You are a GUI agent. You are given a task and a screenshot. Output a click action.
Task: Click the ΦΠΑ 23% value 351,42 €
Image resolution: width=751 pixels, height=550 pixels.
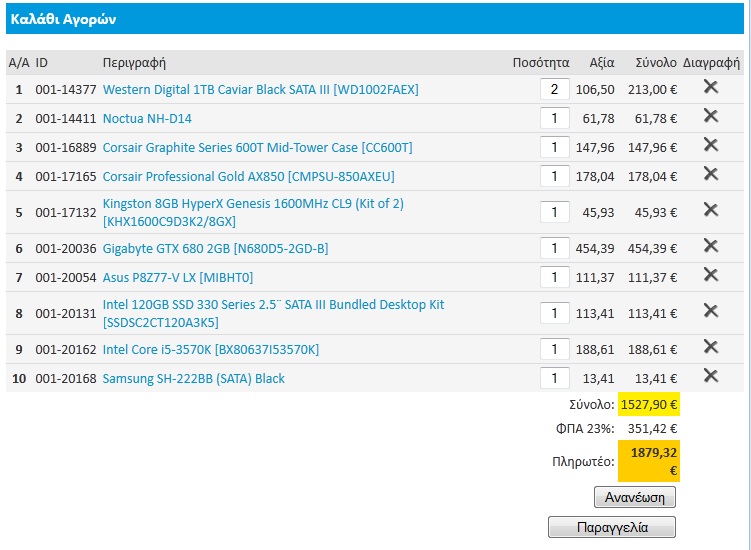[x=652, y=428]
